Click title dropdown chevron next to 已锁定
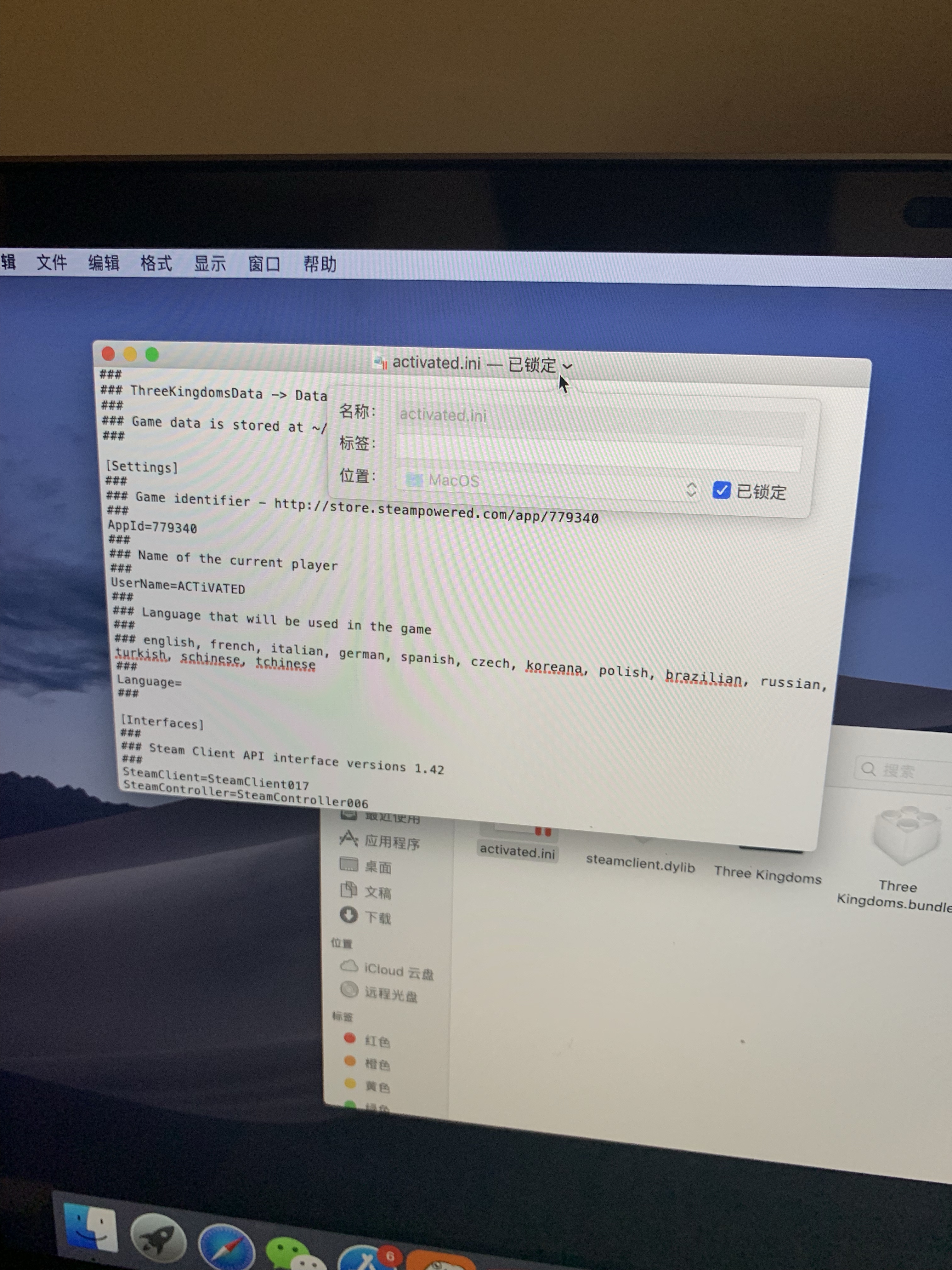The height and width of the screenshot is (1270, 952). coord(567,366)
